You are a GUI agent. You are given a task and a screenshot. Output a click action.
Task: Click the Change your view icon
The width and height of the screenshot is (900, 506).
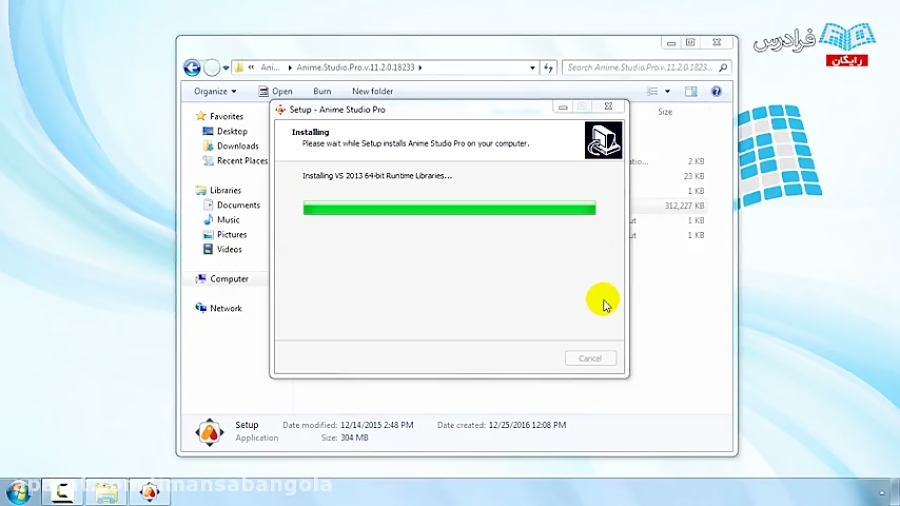653,91
